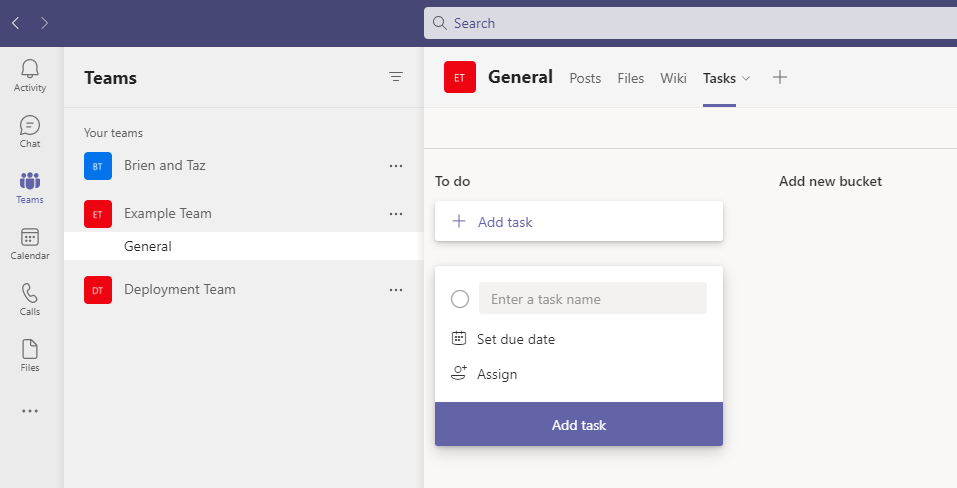Click Add new bucket

click(830, 181)
